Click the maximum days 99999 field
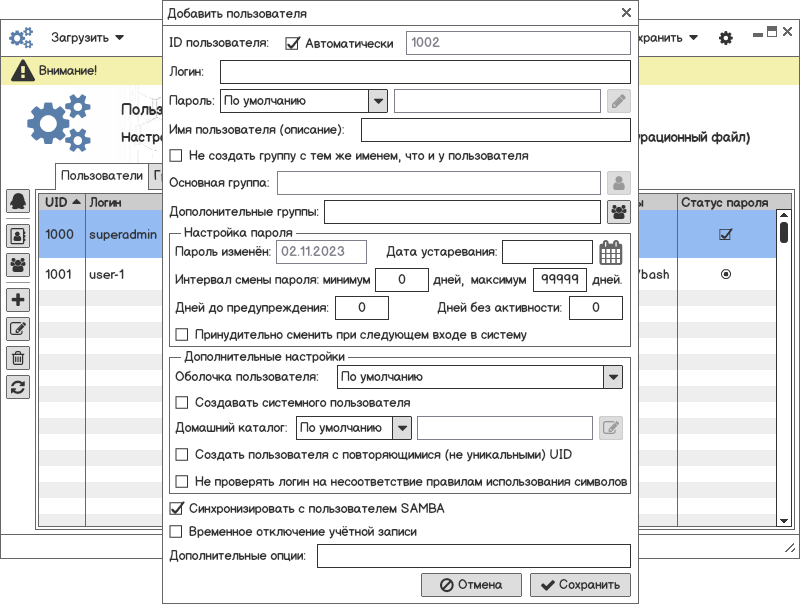The height and width of the screenshot is (604, 800). 560,280
